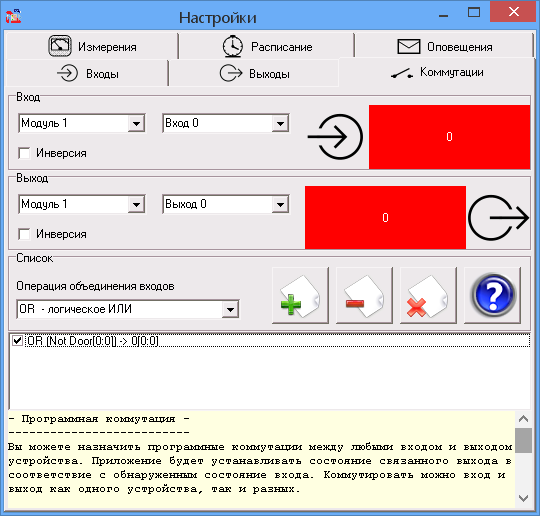
Task: Enable Инверсия checkbox in Выход group
Action: pos(24,234)
